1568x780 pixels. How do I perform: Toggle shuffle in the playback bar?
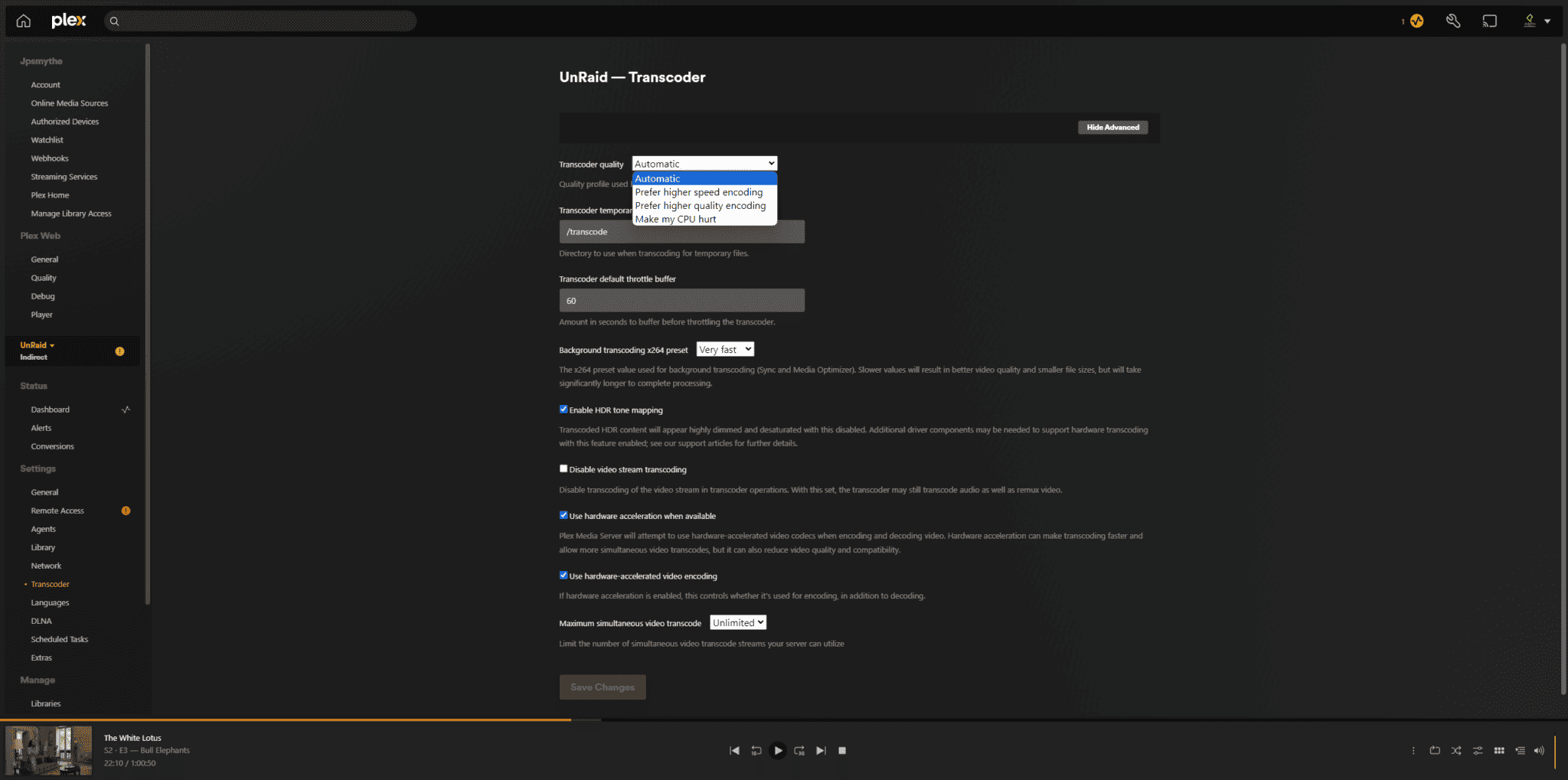tap(1456, 751)
